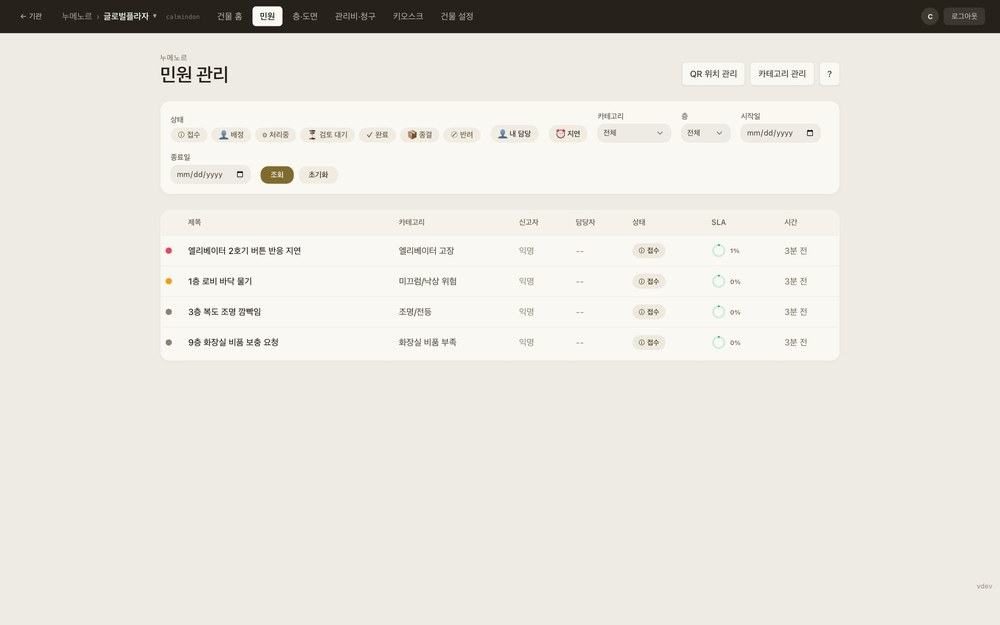Open the 시작일 calendar picker icon
Screen dimensions: 1000x625
(810, 133)
